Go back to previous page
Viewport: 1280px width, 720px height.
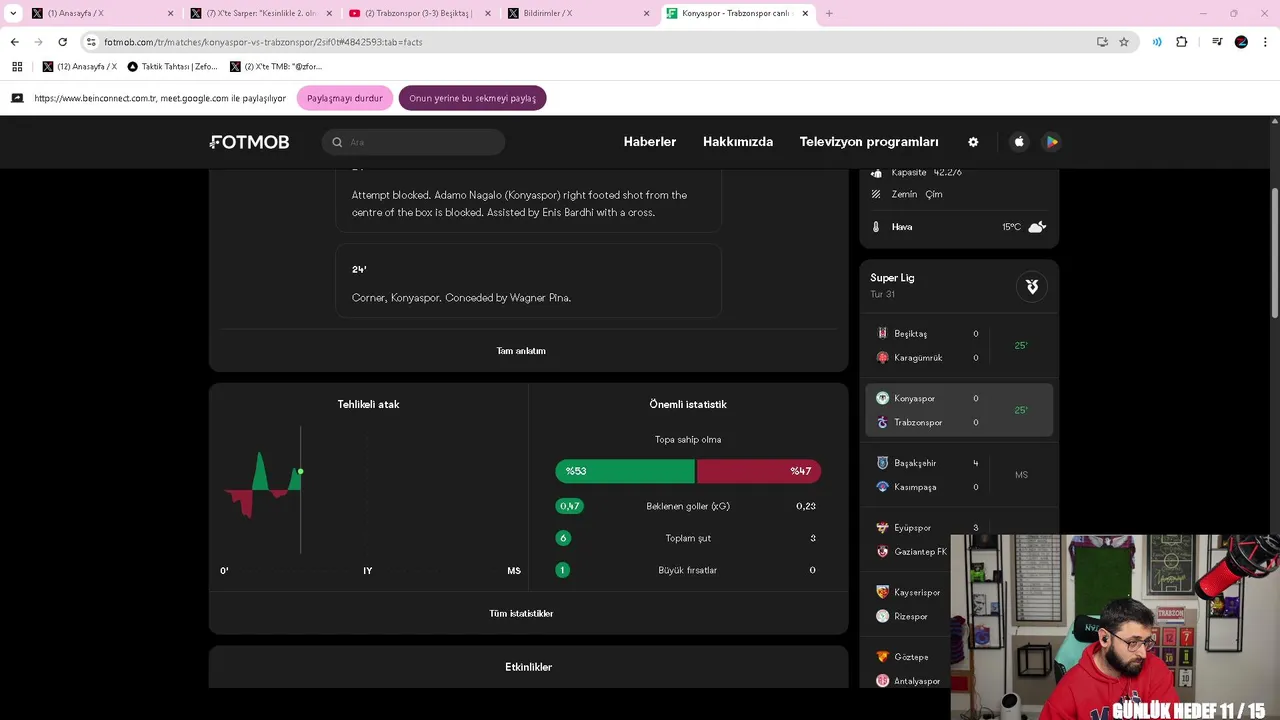[x=14, y=42]
